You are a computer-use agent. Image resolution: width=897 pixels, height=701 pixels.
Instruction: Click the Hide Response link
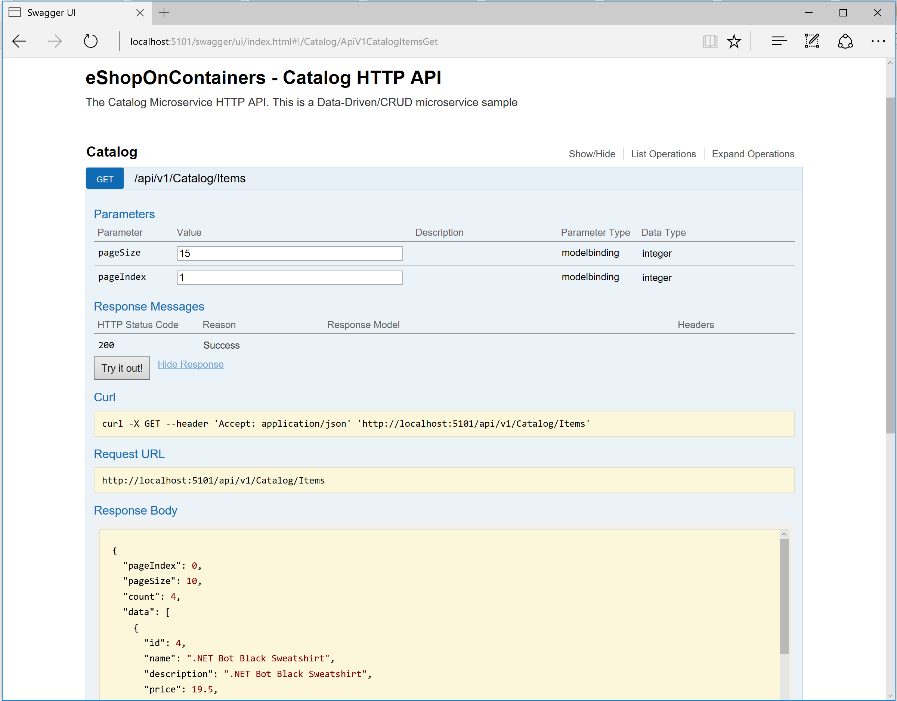(x=190, y=364)
